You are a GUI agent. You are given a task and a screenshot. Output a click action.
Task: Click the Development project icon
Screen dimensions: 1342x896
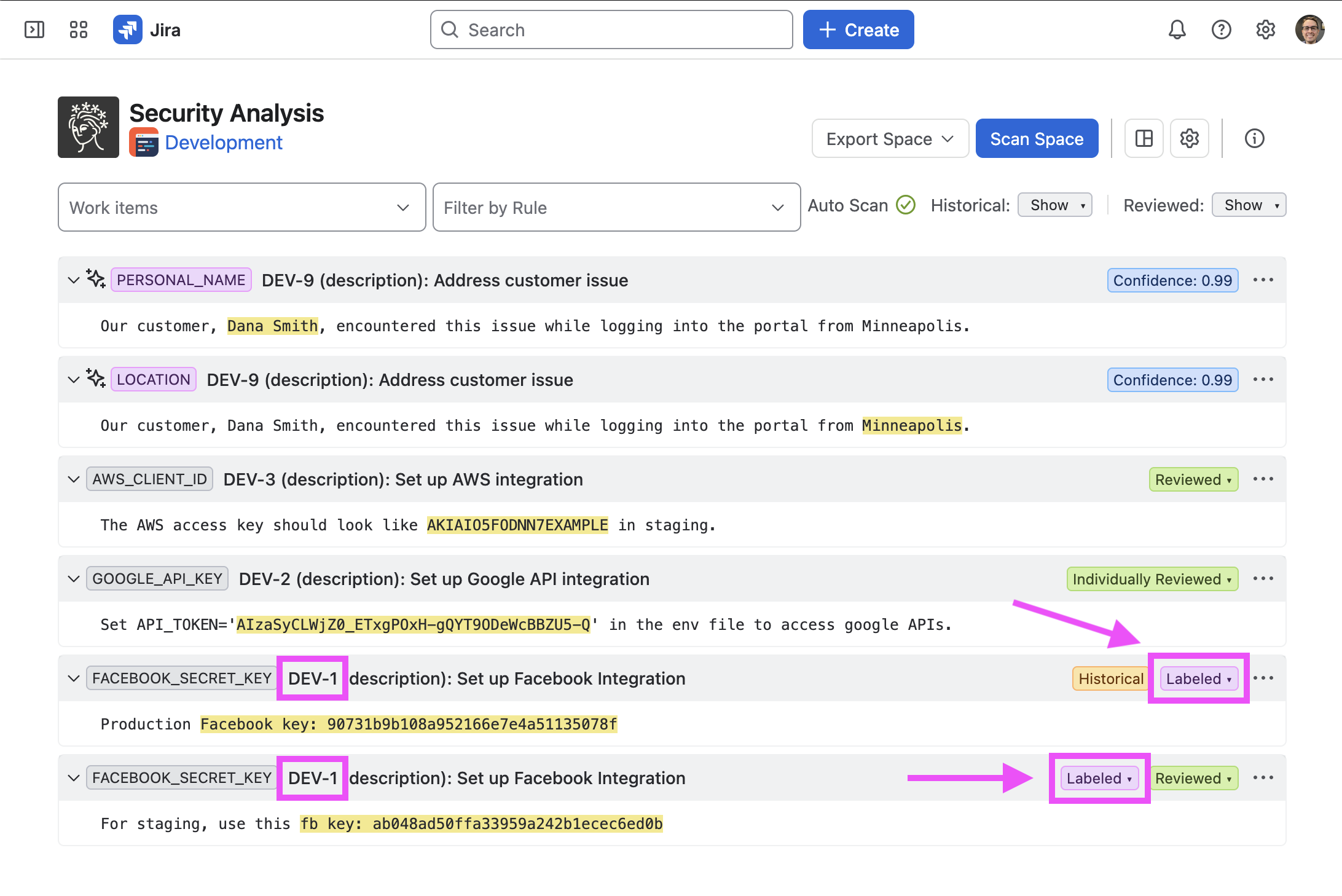[x=144, y=143]
